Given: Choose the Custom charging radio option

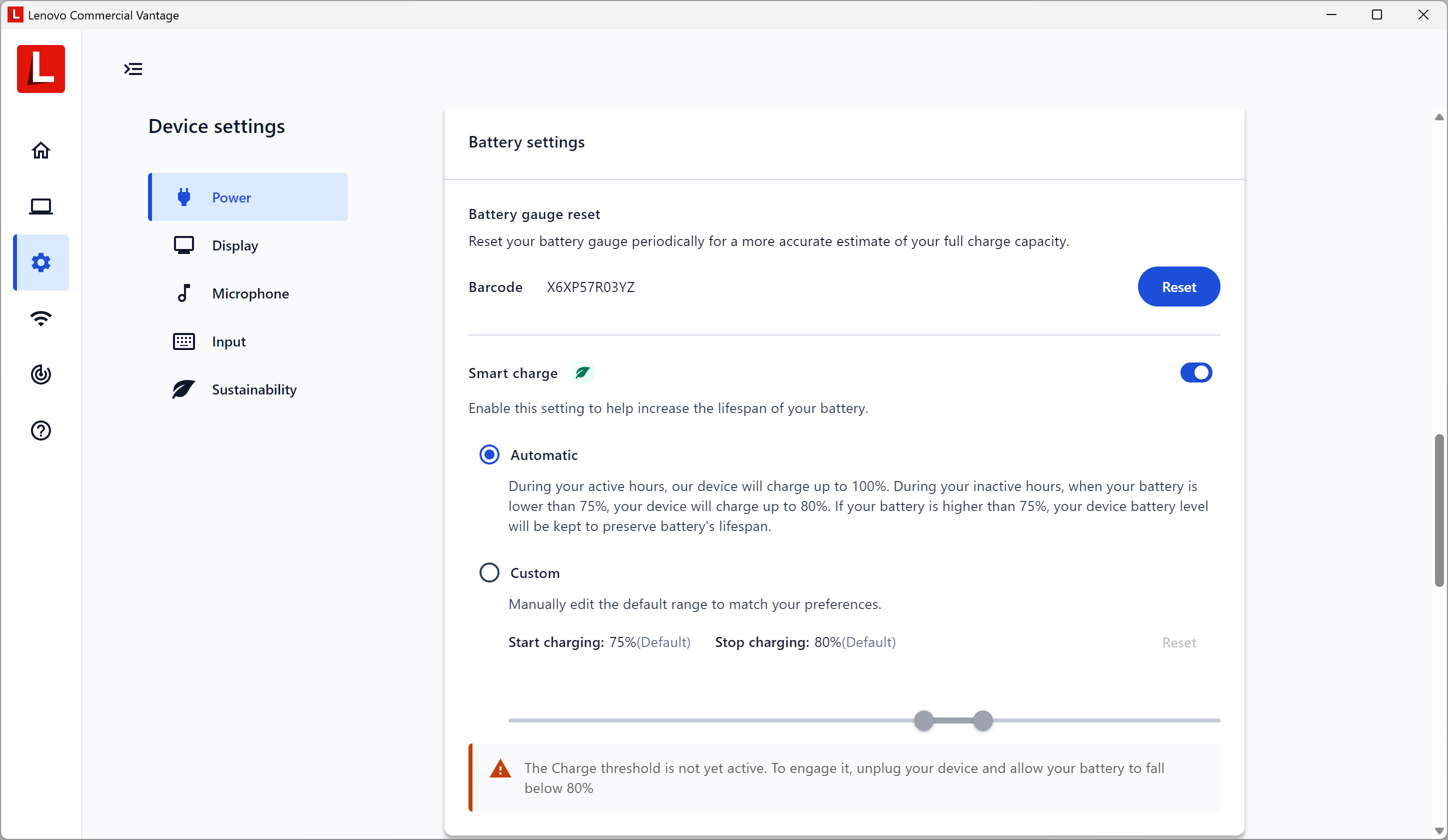Looking at the screenshot, I should 489,573.
